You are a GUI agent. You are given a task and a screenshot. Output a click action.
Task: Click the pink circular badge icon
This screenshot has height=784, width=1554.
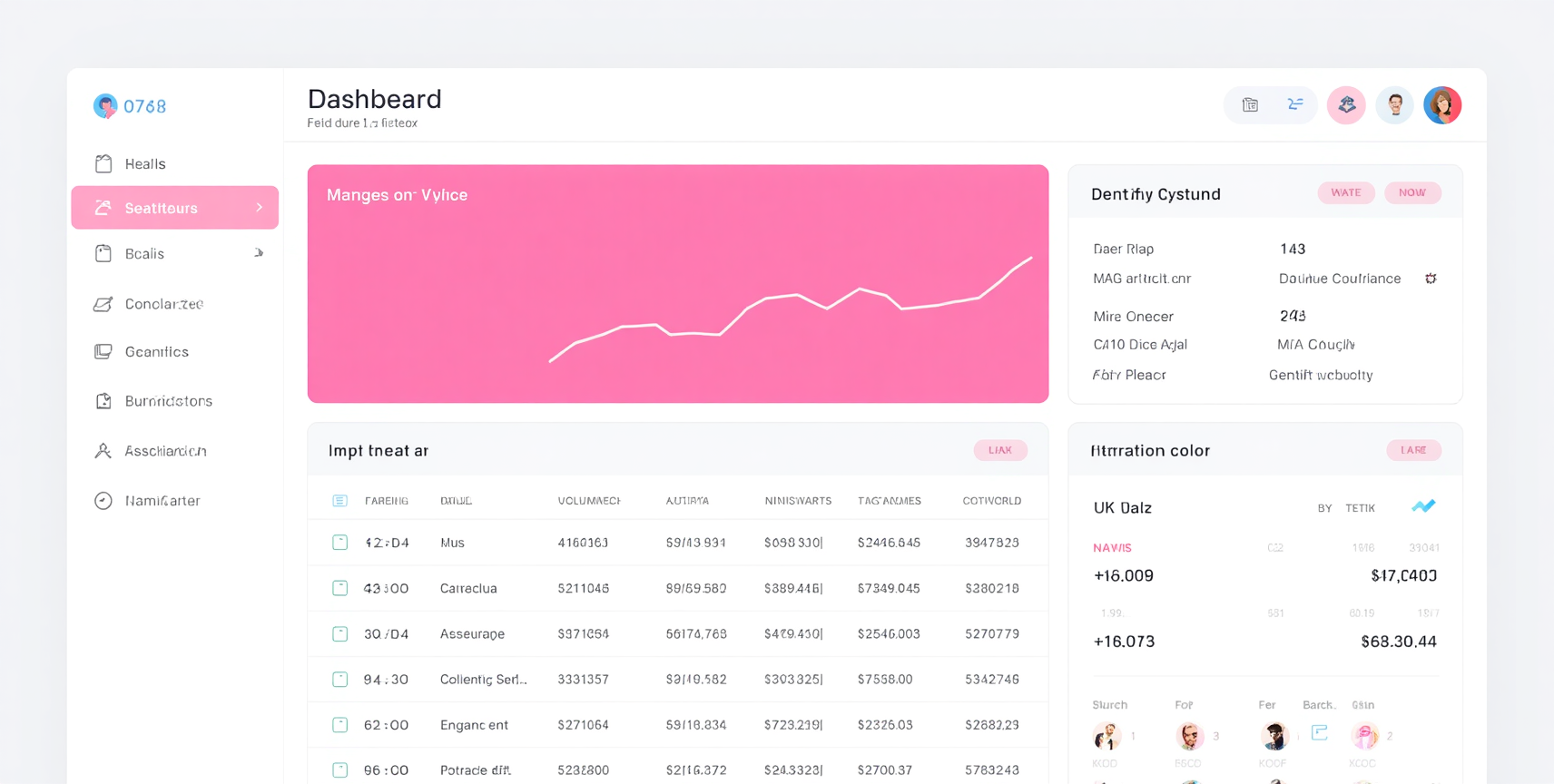pyautogui.click(x=1346, y=105)
